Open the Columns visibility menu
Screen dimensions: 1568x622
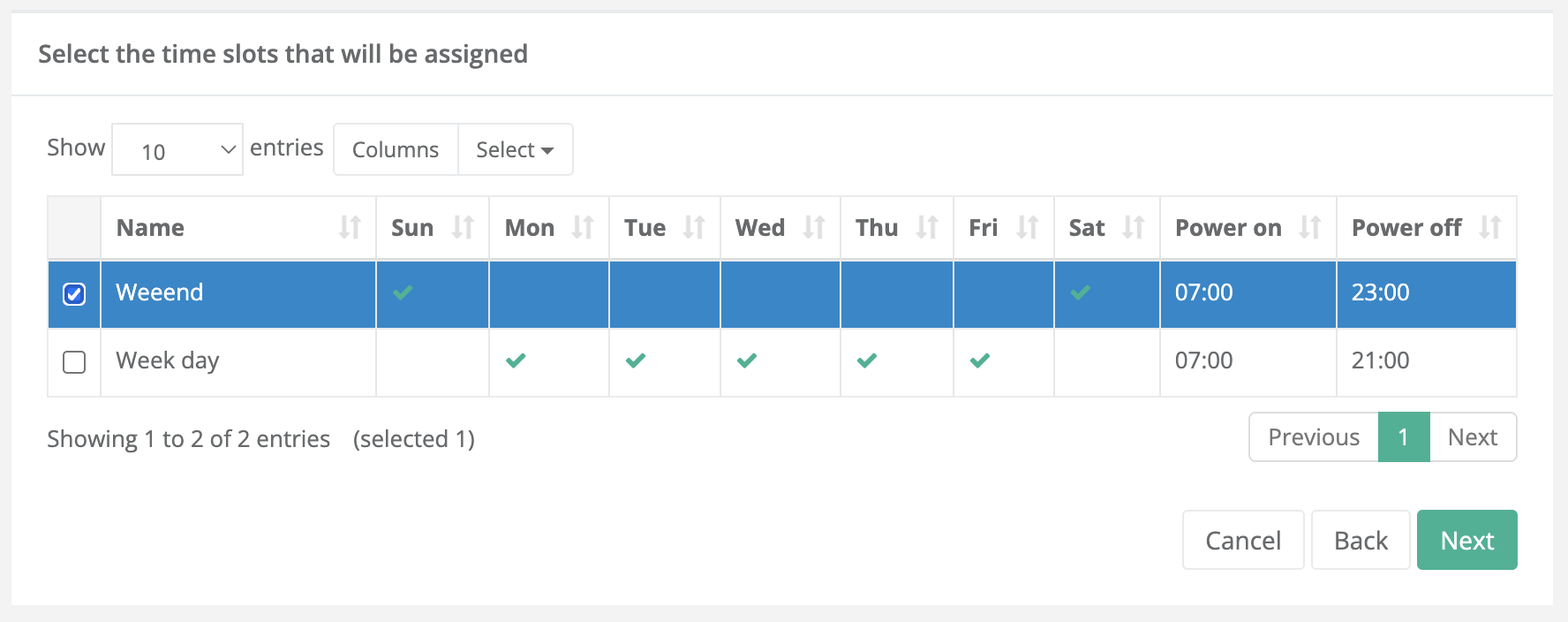click(396, 150)
